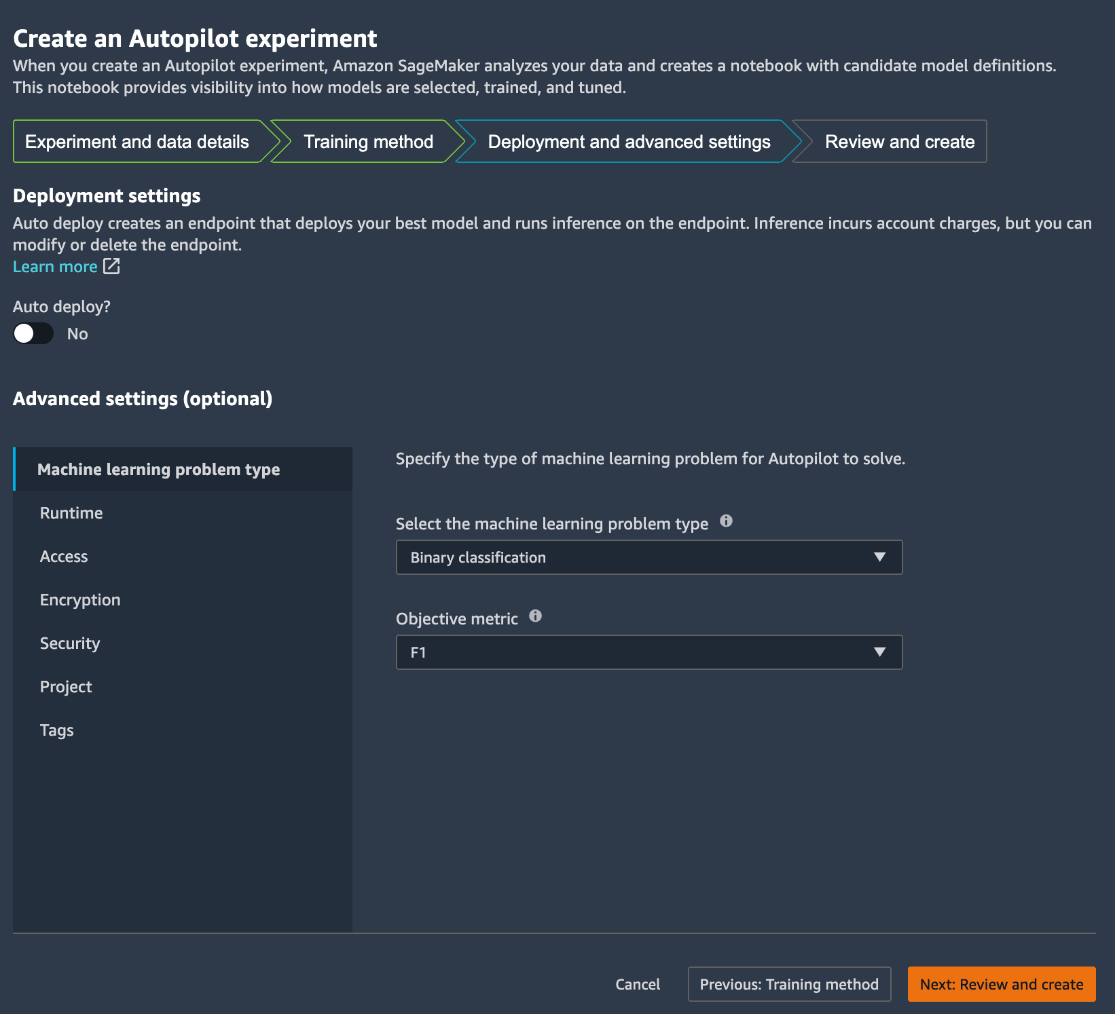This screenshot has height=1014, width=1115.
Task: Show the Encryption settings section
Action: point(80,600)
